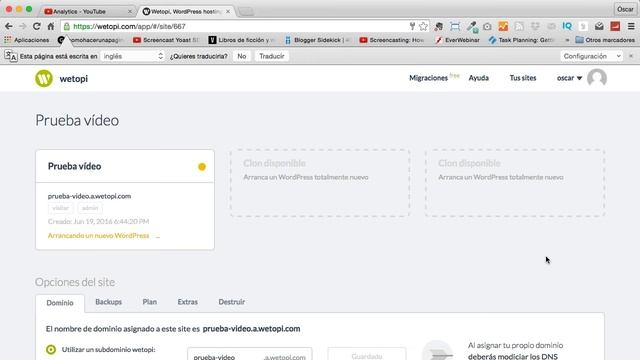Click the Traducir button

[x=271, y=56]
